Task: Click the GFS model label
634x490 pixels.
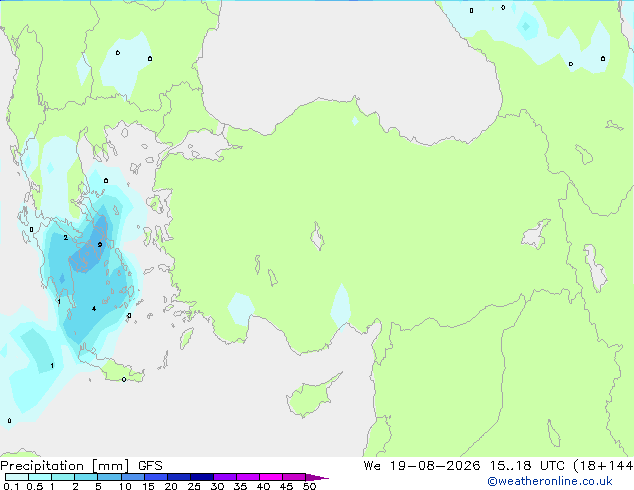Action: (150, 466)
